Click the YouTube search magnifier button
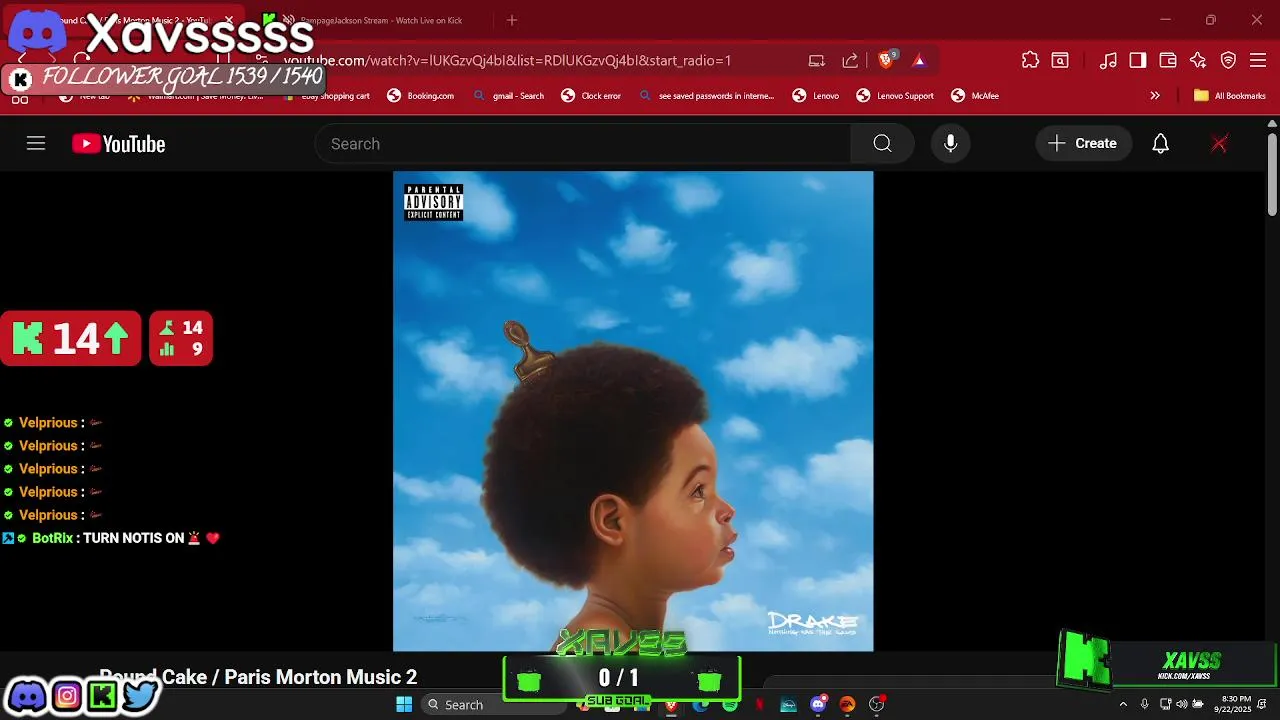Viewport: 1280px width, 720px height. click(x=882, y=144)
